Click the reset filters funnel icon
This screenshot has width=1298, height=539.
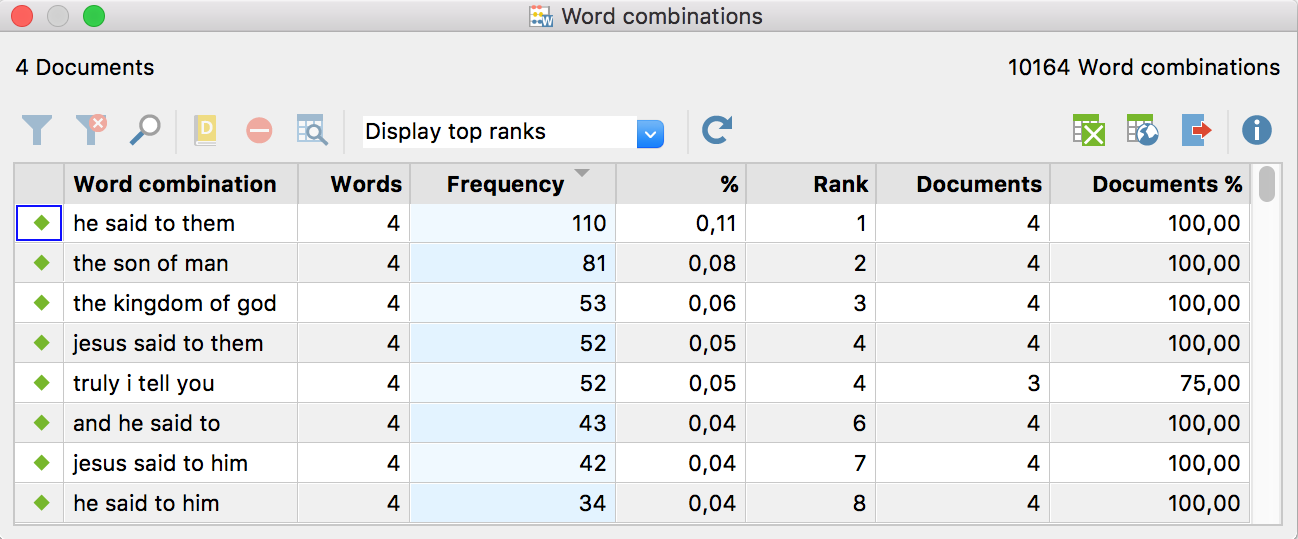91,130
